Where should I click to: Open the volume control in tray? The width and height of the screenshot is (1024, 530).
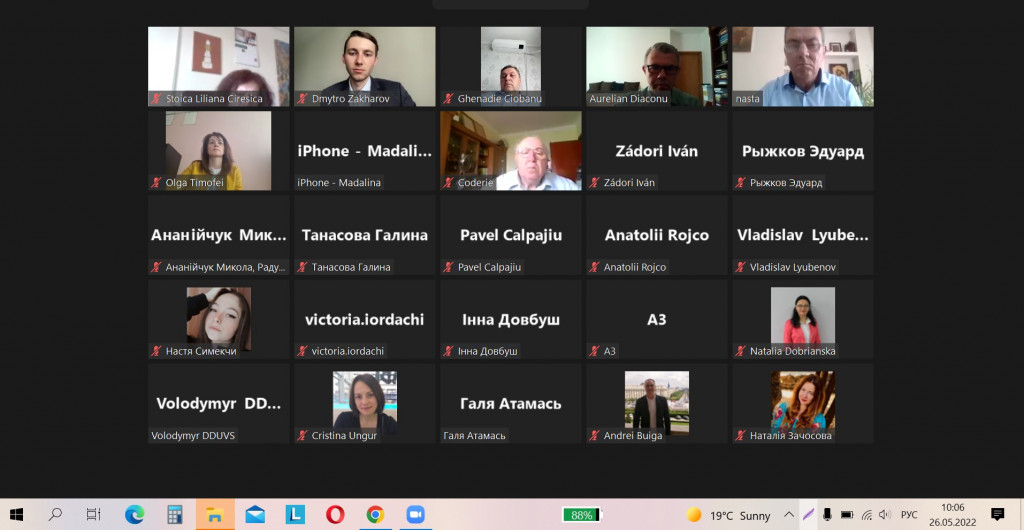tap(885, 515)
